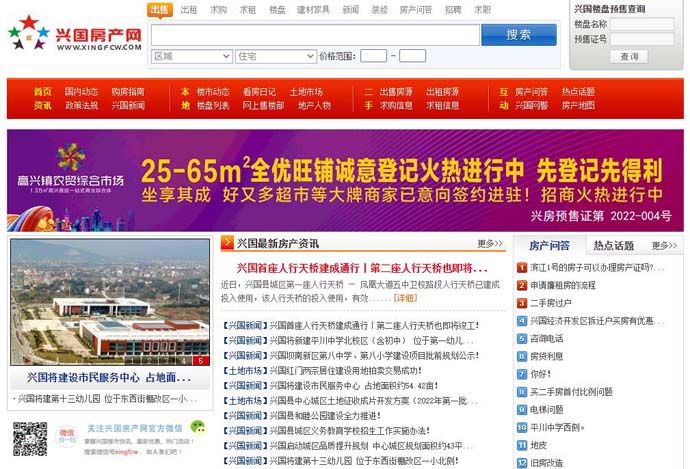Screen dimensions: 690x469
Task: Click rank badge 4 in 房产问答 list
Action: [522, 321]
